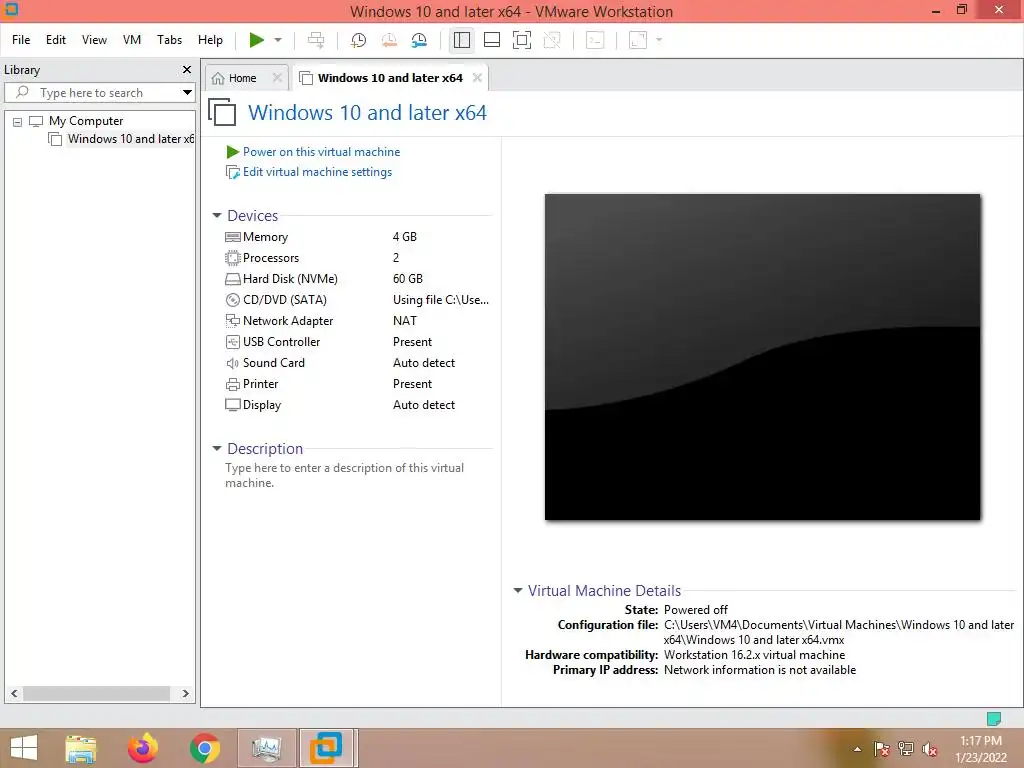Viewport: 1024px width, 768px height.
Task: Click Edit virtual machine settings link
Action: (x=317, y=172)
